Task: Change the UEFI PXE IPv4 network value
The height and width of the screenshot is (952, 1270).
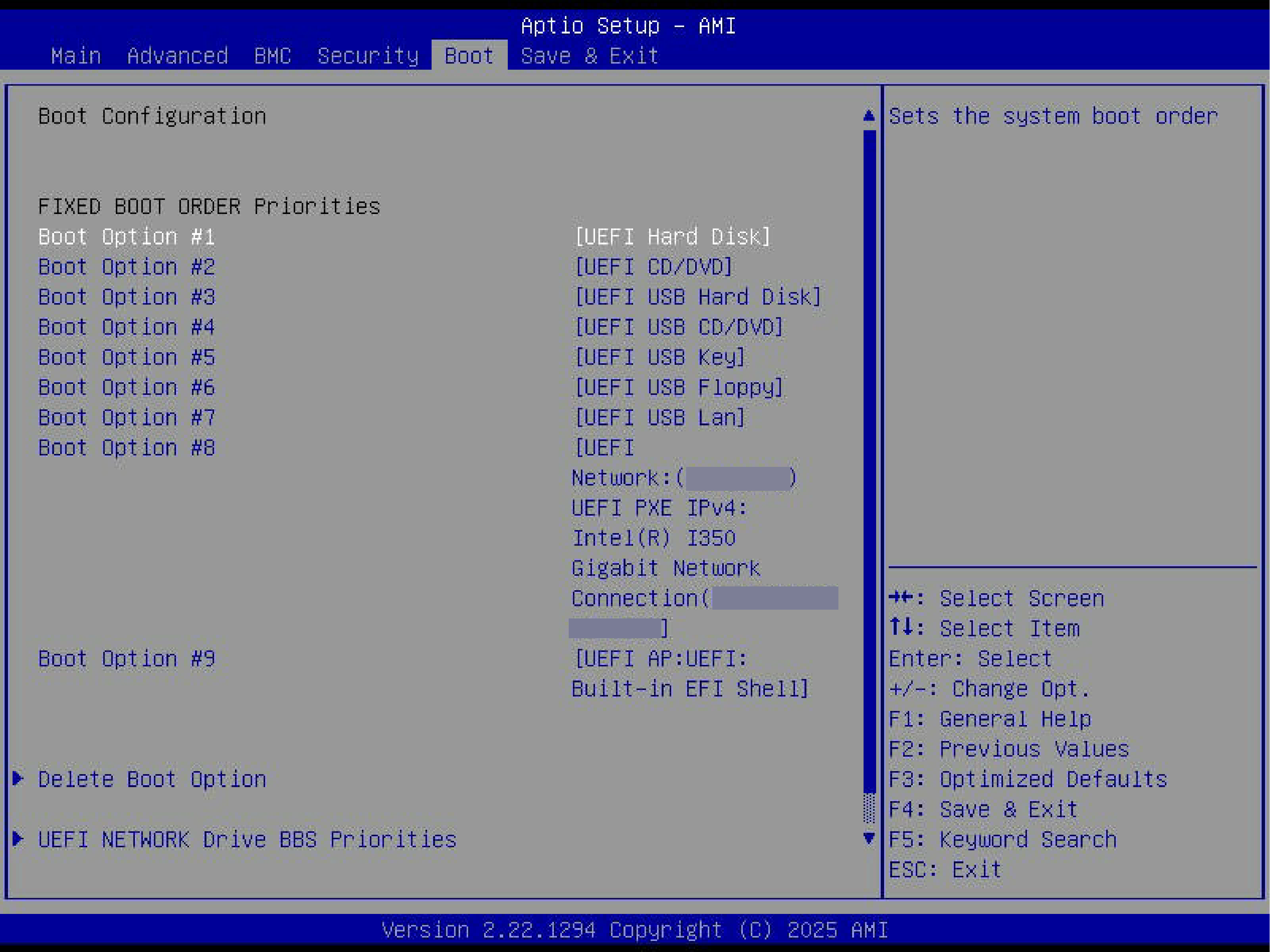Action: pyautogui.click(x=704, y=538)
